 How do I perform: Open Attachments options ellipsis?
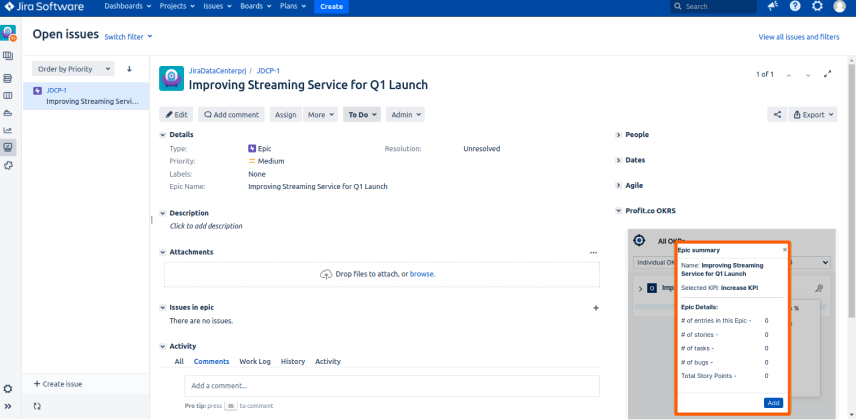click(593, 252)
